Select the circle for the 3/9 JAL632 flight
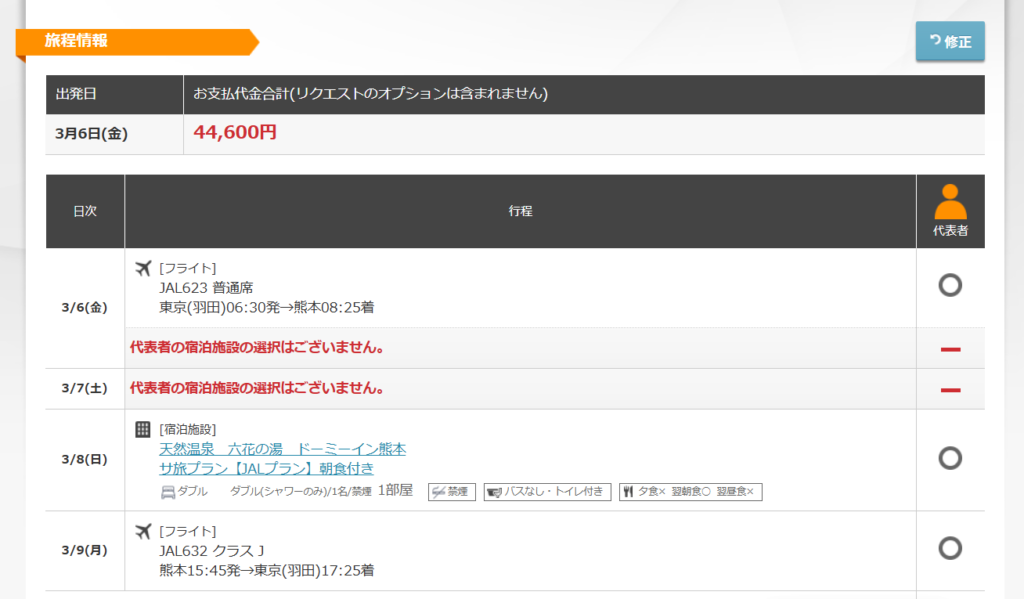Viewport: 1024px width, 599px height. pyautogui.click(x=950, y=548)
